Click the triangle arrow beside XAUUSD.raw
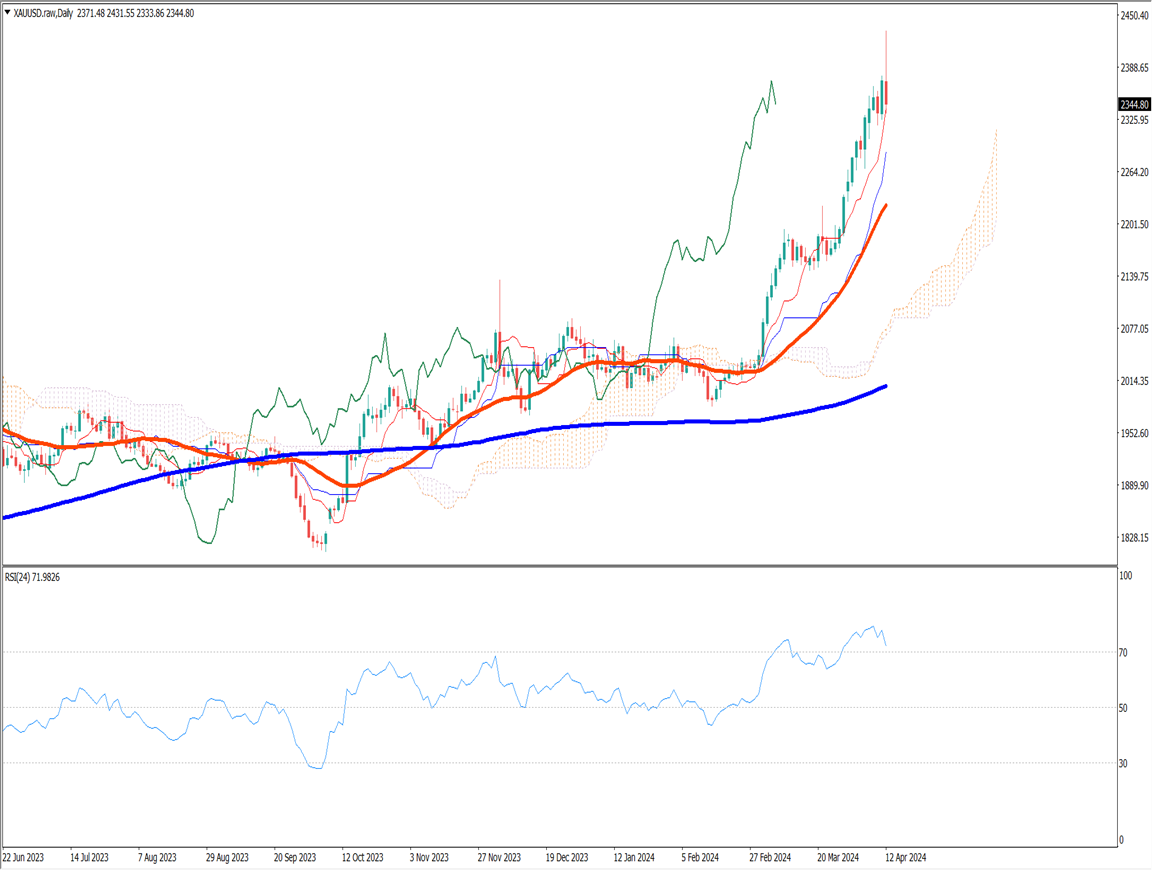 7,13
